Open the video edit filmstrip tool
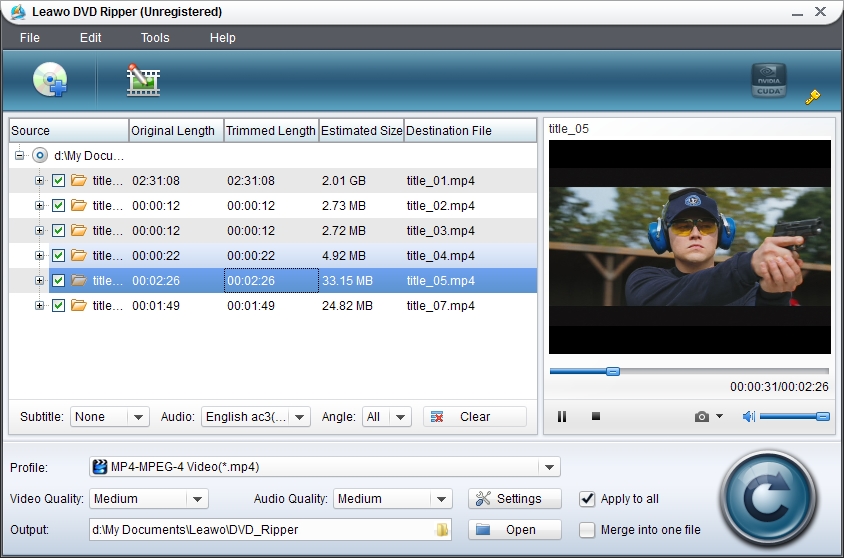 coord(143,80)
